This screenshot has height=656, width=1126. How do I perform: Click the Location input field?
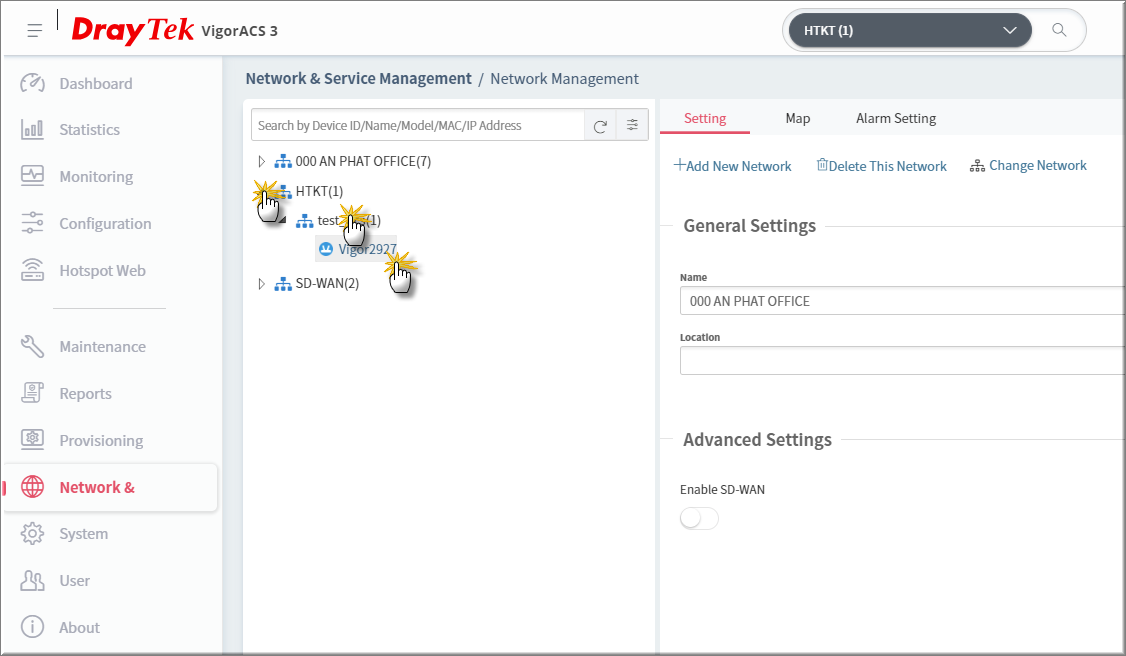[902, 360]
